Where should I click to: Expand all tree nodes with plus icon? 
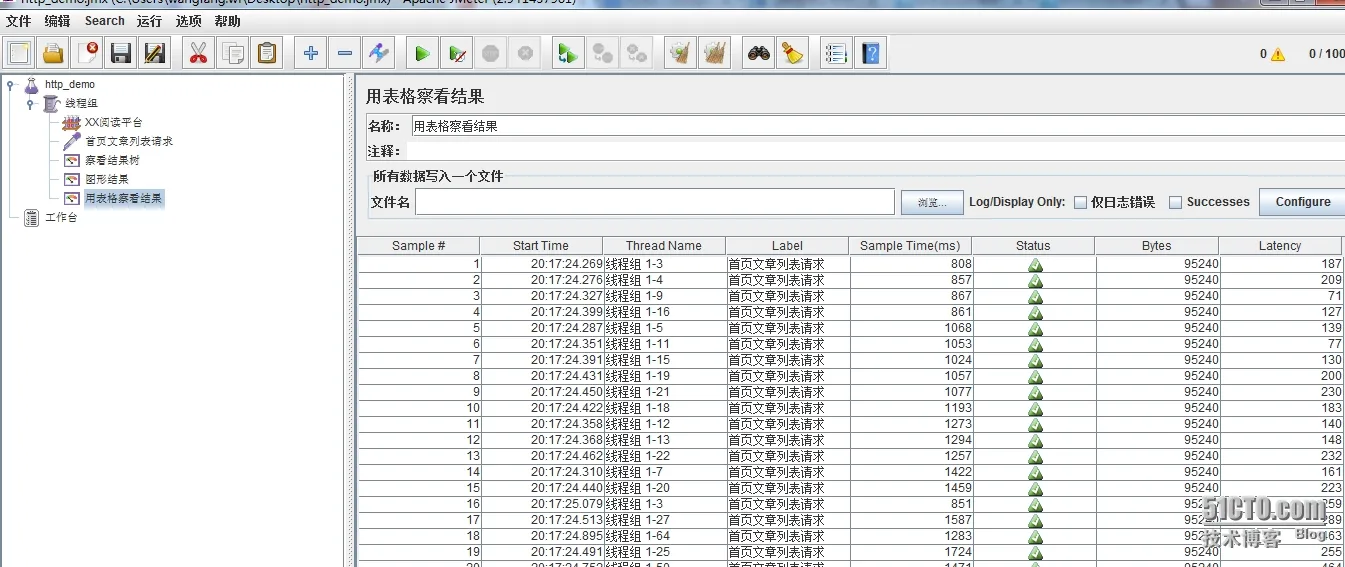pos(311,53)
